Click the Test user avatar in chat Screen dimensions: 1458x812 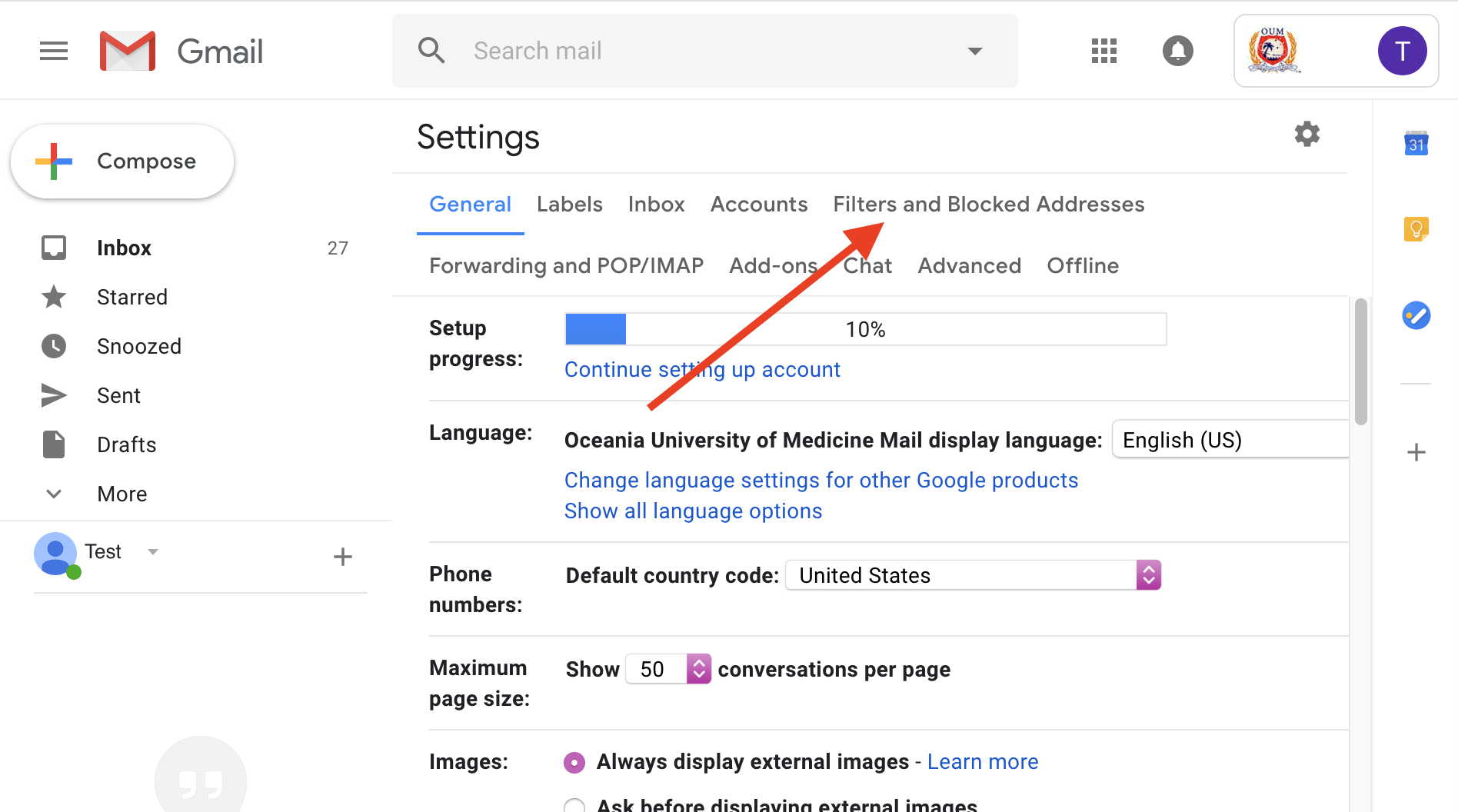[56, 554]
